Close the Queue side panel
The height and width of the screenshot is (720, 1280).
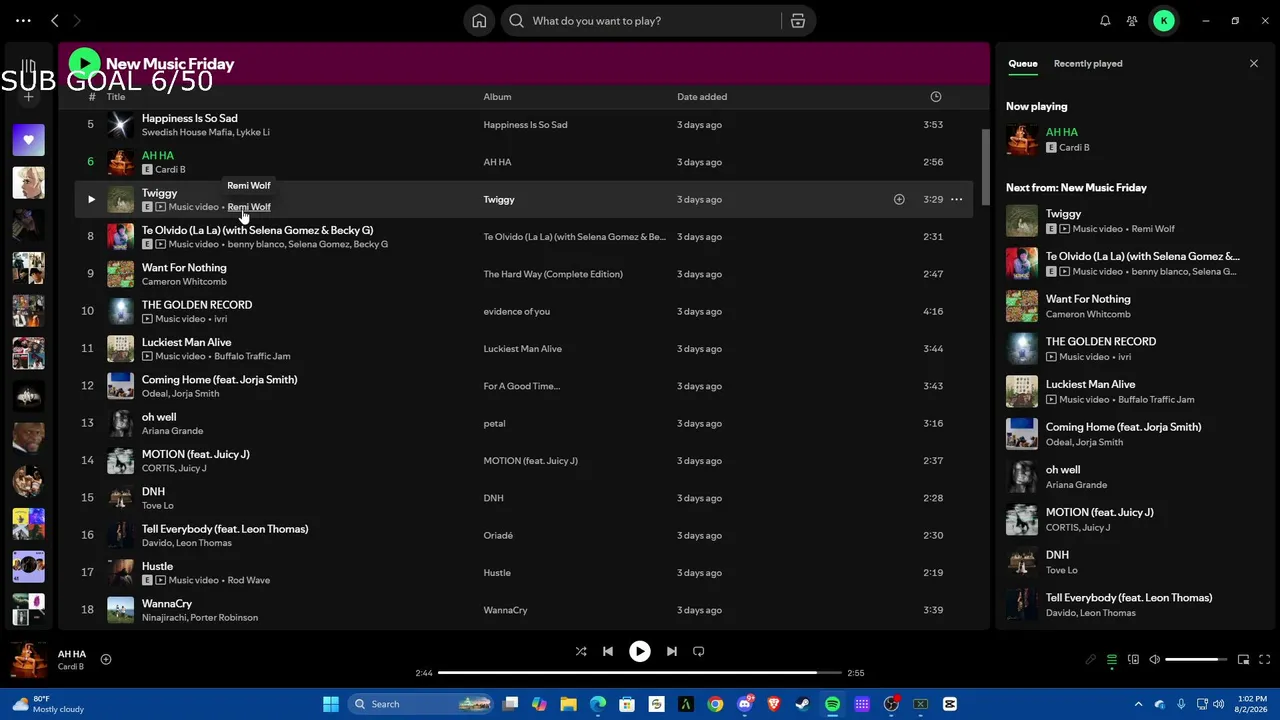(1254, 64)
